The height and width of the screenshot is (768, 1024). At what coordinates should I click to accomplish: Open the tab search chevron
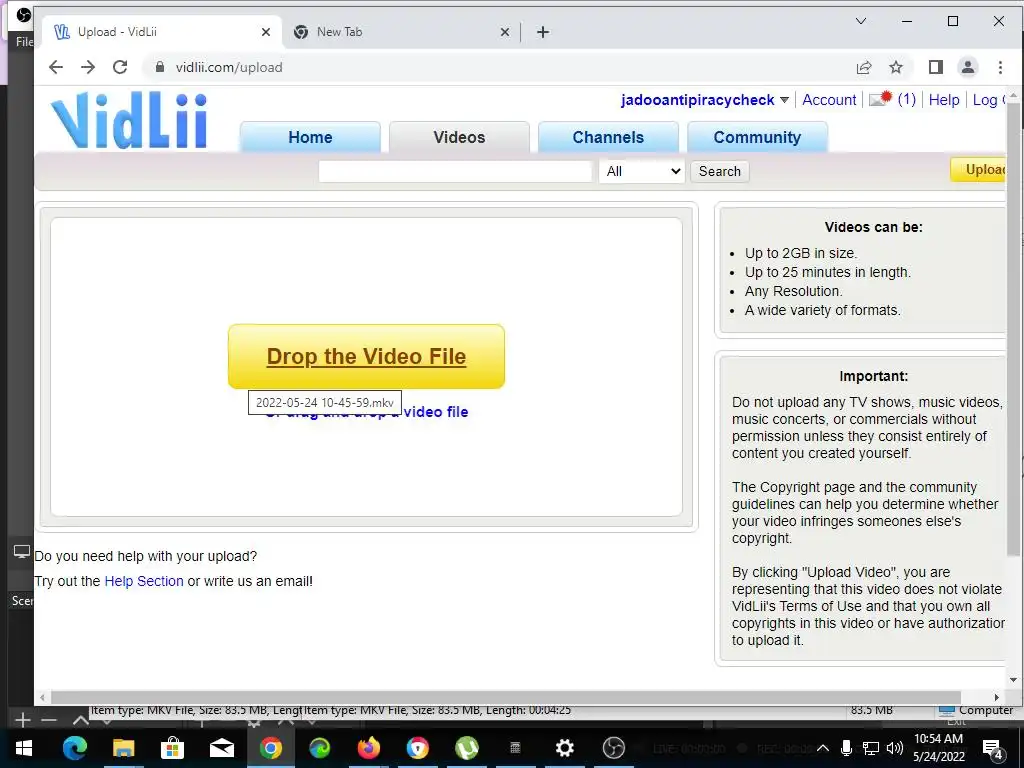pos(861,21)
